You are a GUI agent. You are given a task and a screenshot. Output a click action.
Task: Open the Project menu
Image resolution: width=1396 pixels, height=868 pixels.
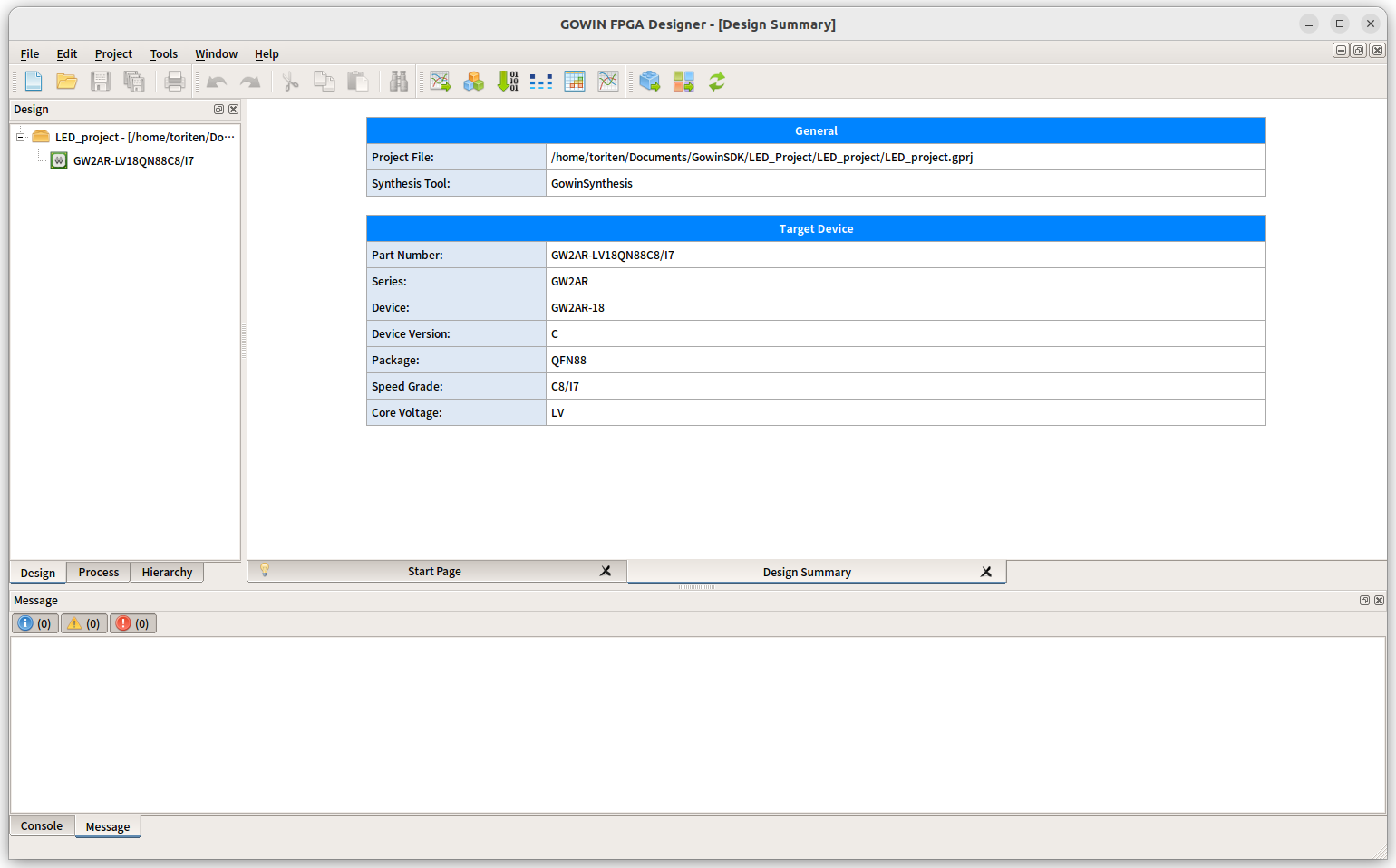click(113, 54)
